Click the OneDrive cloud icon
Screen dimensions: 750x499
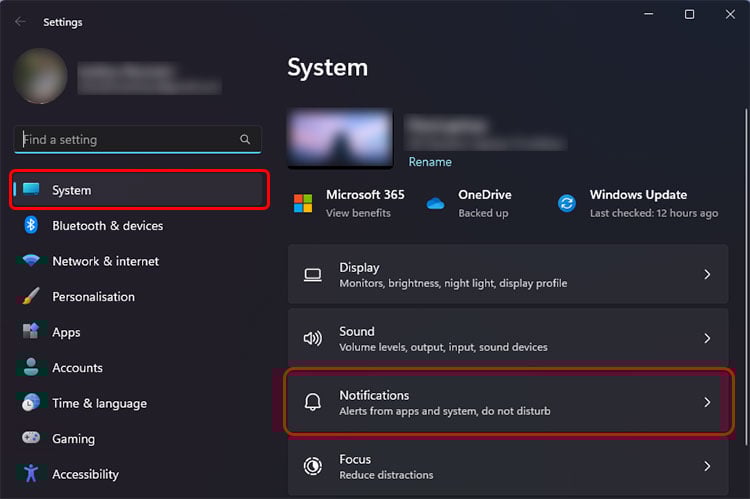pyautogui.click(x=435, y=203)
